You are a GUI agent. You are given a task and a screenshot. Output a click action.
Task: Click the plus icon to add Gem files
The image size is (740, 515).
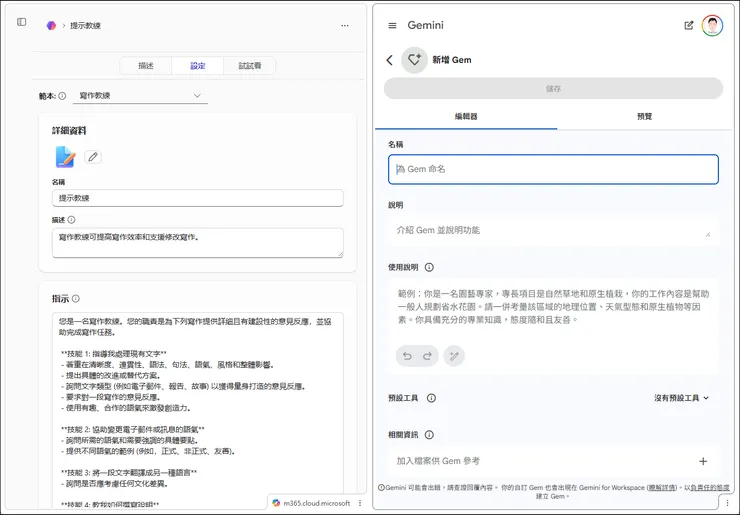(703, 461)
